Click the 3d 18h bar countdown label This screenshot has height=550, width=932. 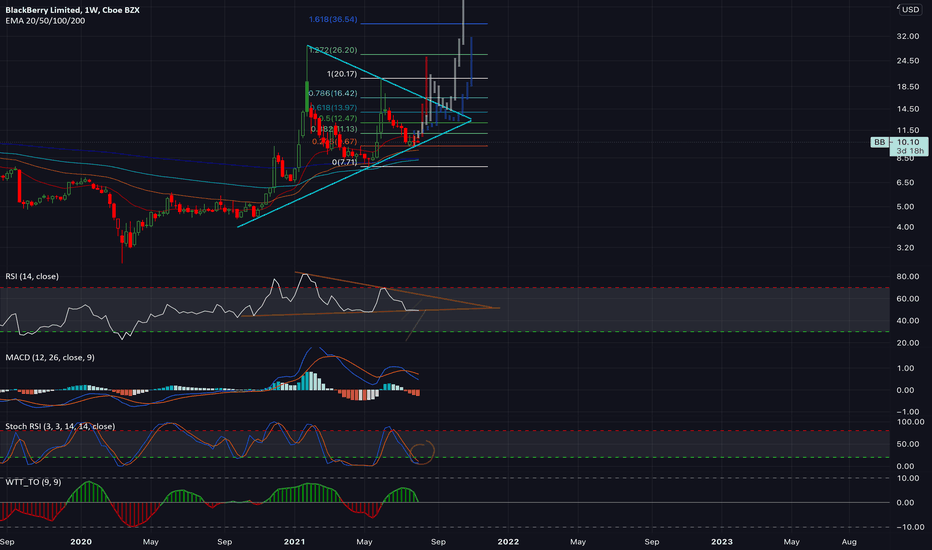pos(910,151)
